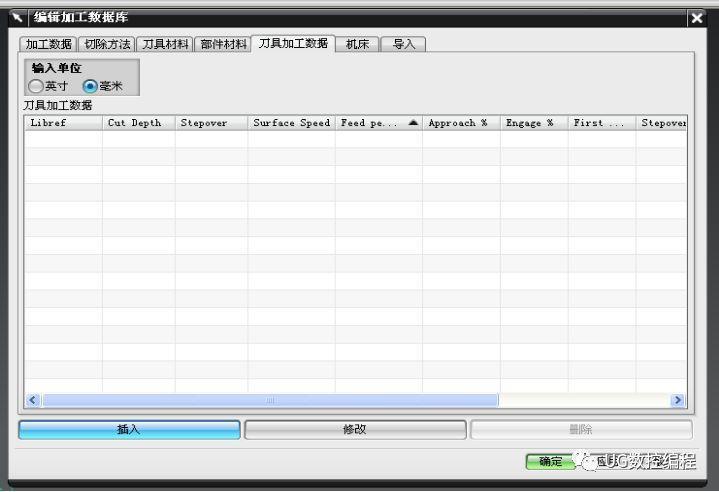Sort by the Surface Speed column
This screenshot has width=719, height=492.
[291, 123]
